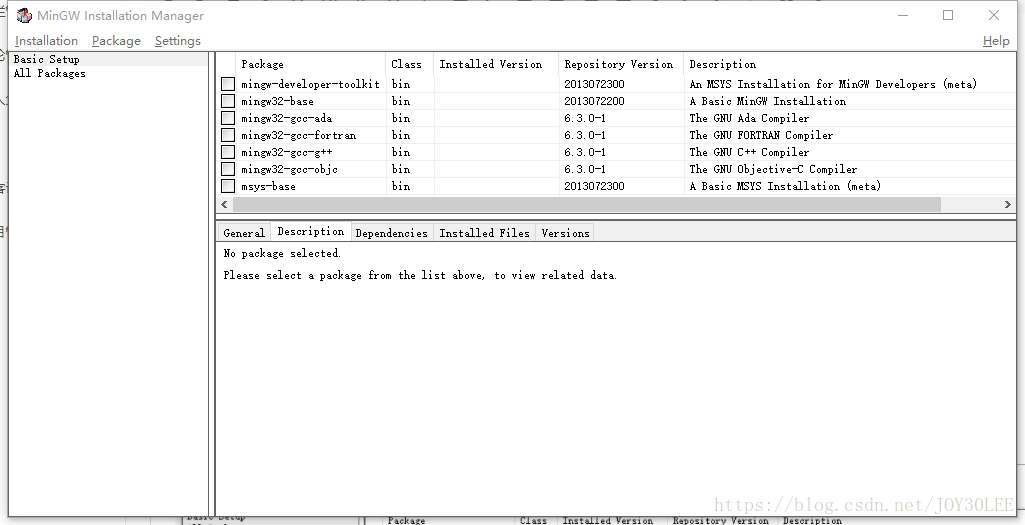Sort by the Package column header
The image size is (1025, 525).
point(311,64)
